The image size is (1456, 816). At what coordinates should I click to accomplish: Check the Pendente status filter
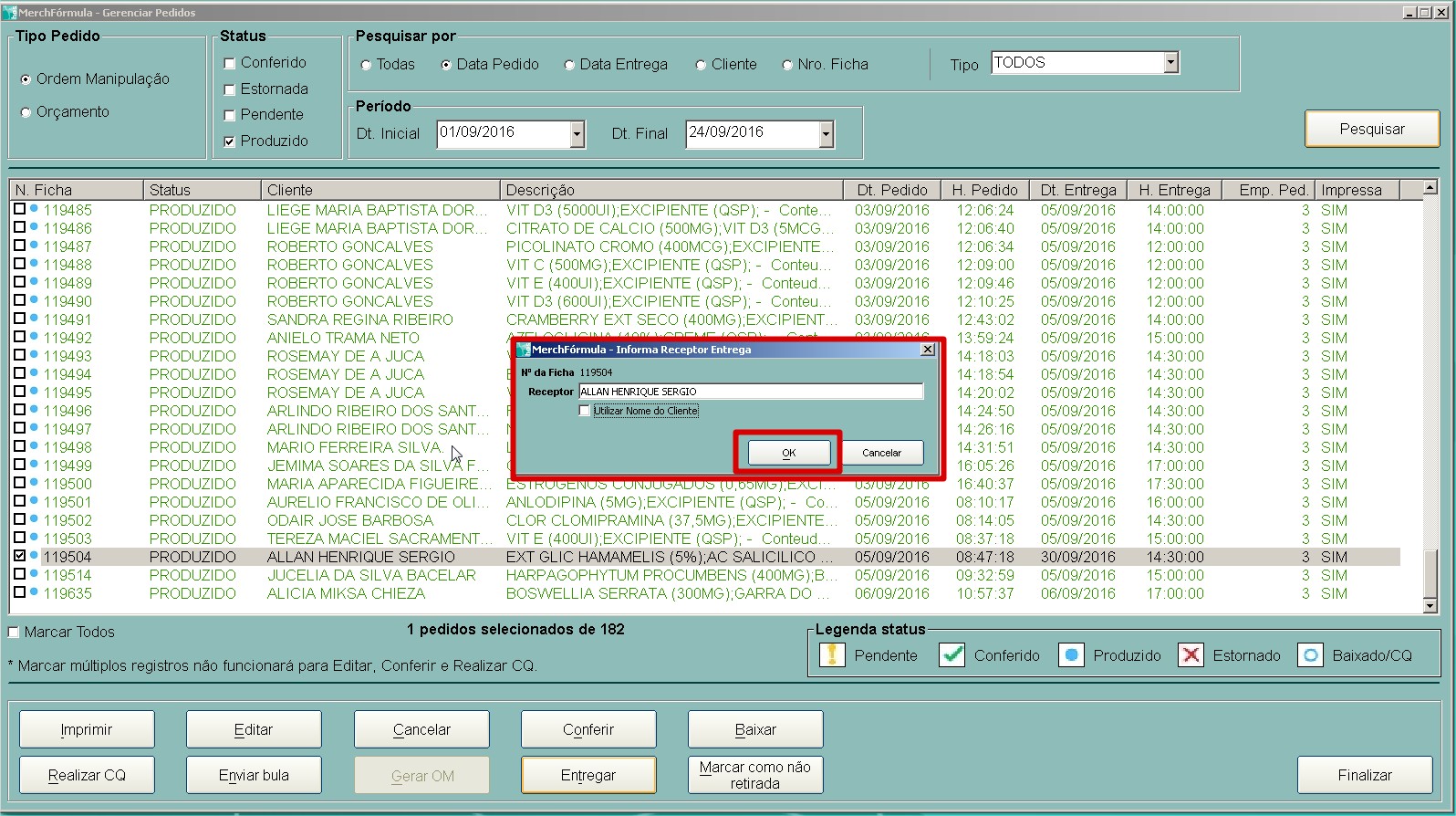230,115
